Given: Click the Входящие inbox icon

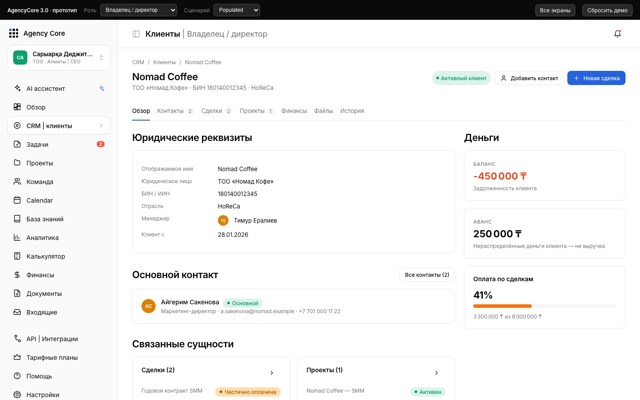Looking at the screenshot, I should (17, 312).
